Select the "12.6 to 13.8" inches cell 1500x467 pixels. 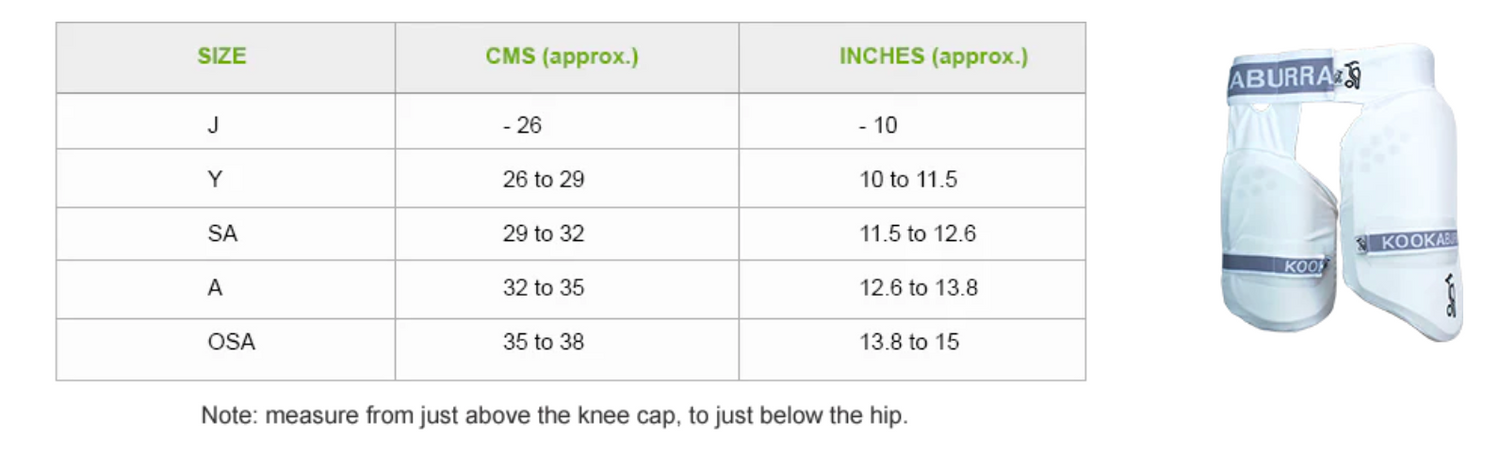click(x=918, y=288)
